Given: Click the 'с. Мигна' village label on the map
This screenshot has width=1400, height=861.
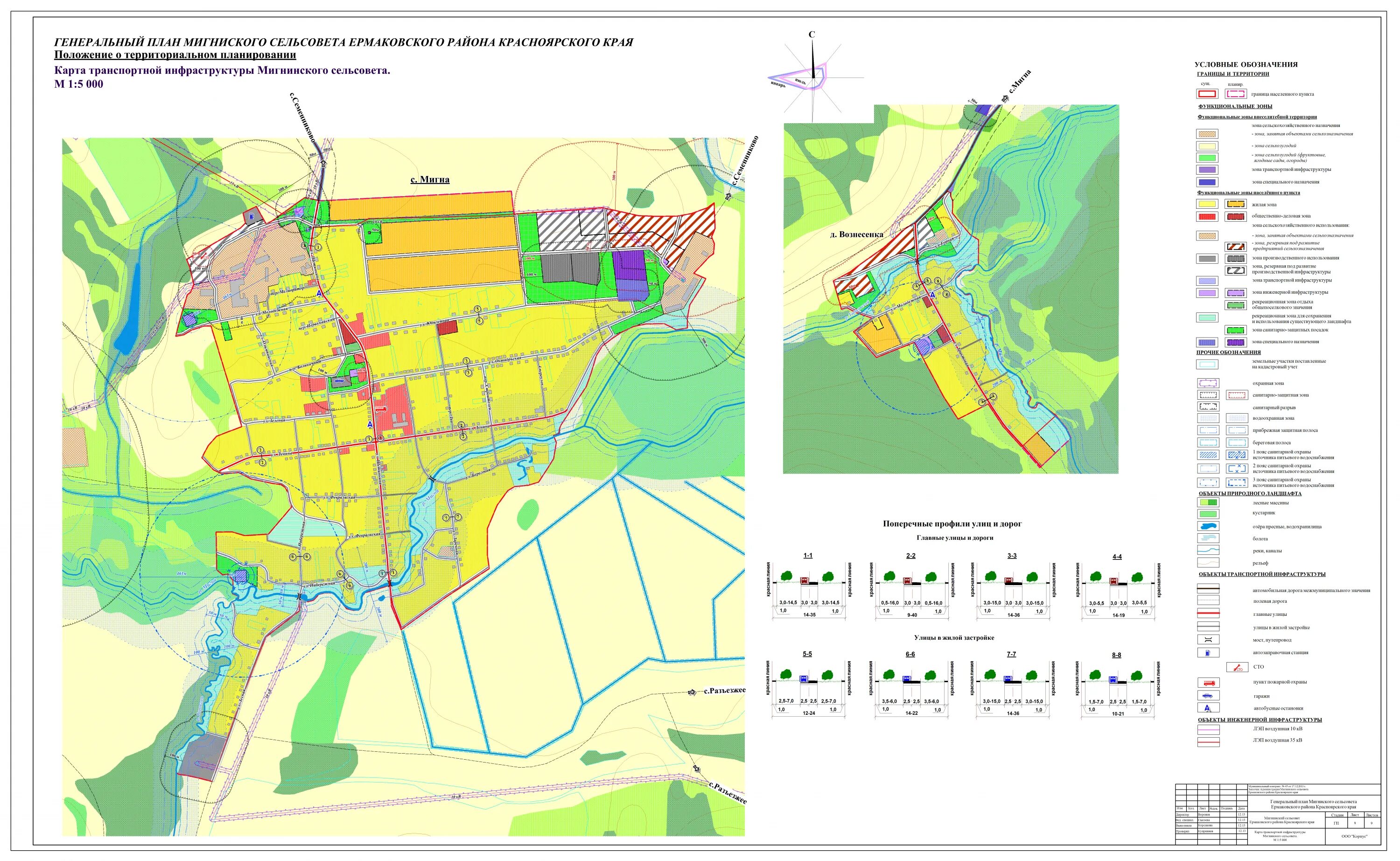Looking at the screenshot, I should 430,180.
